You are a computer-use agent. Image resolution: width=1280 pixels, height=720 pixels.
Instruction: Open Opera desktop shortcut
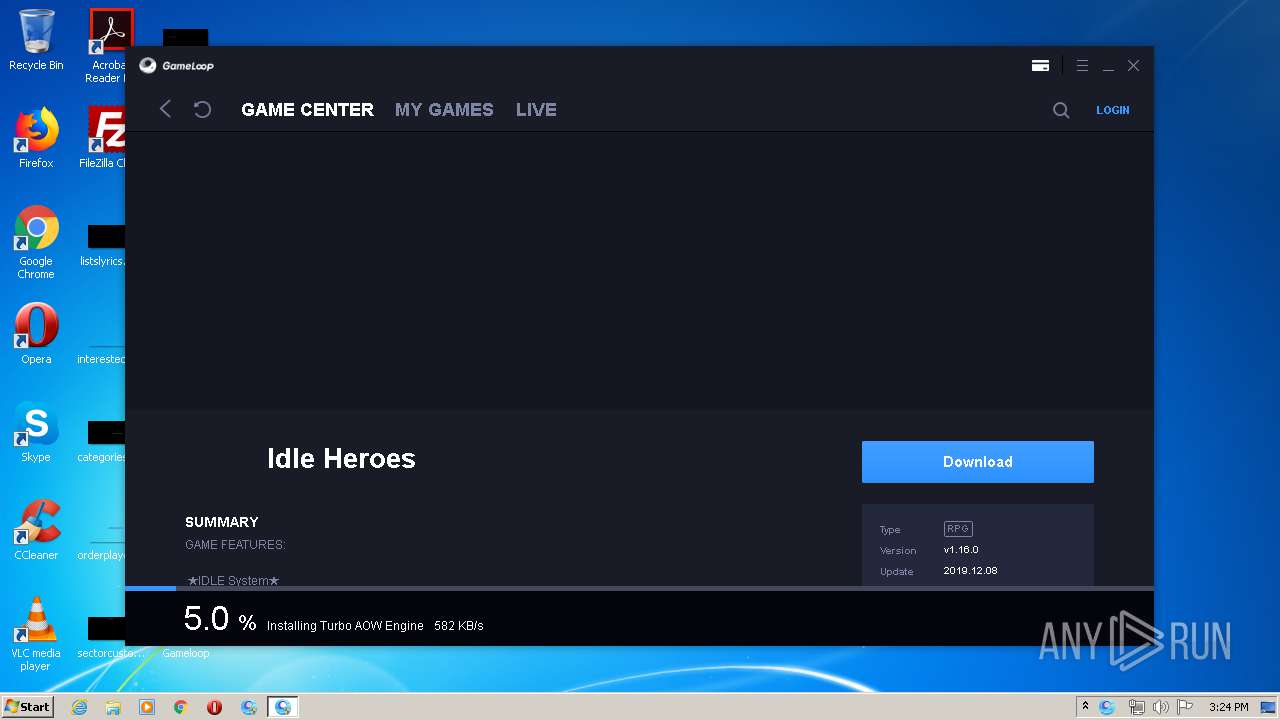tap(36, 334)
